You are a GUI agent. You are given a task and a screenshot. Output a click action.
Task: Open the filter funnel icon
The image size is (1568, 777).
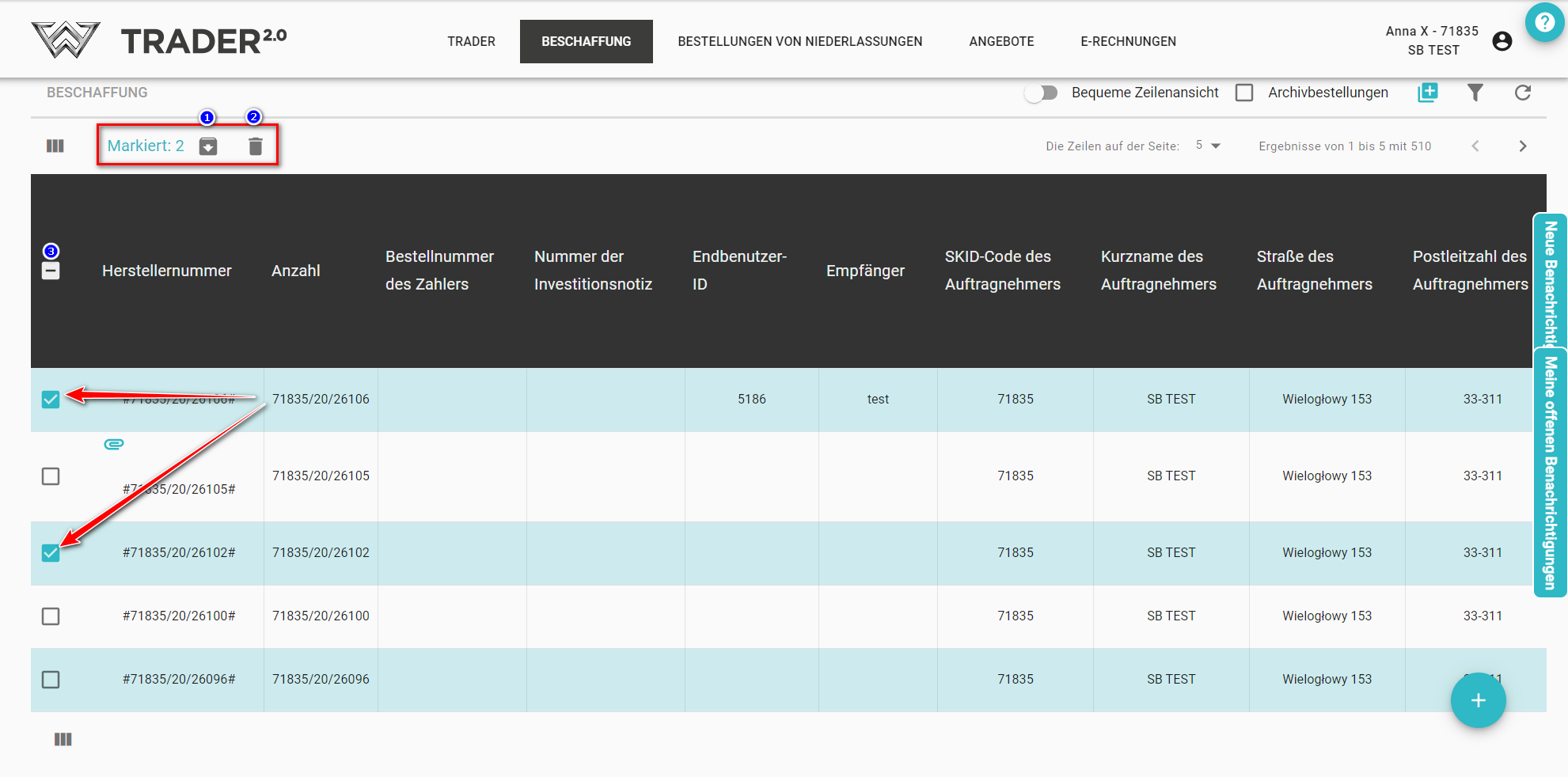click(1475, 93)
